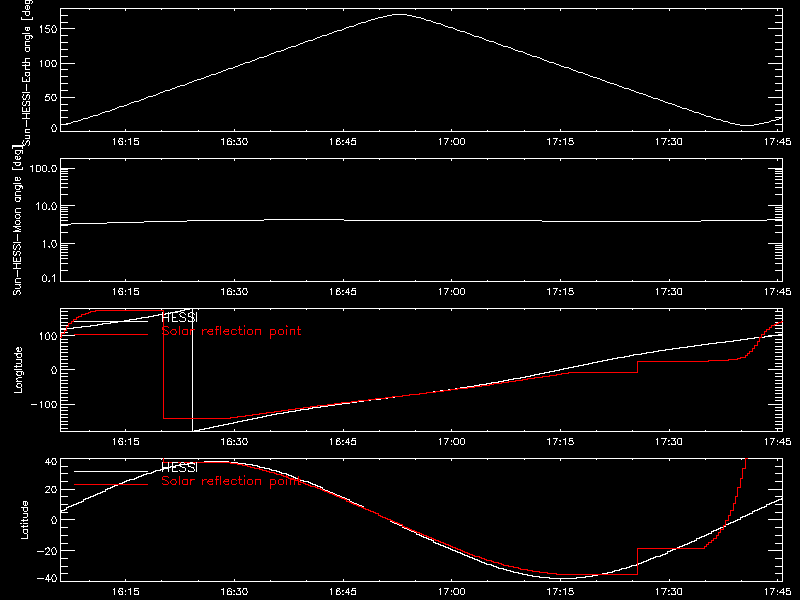Click 17:45 label under Moon angle plot

778,292
